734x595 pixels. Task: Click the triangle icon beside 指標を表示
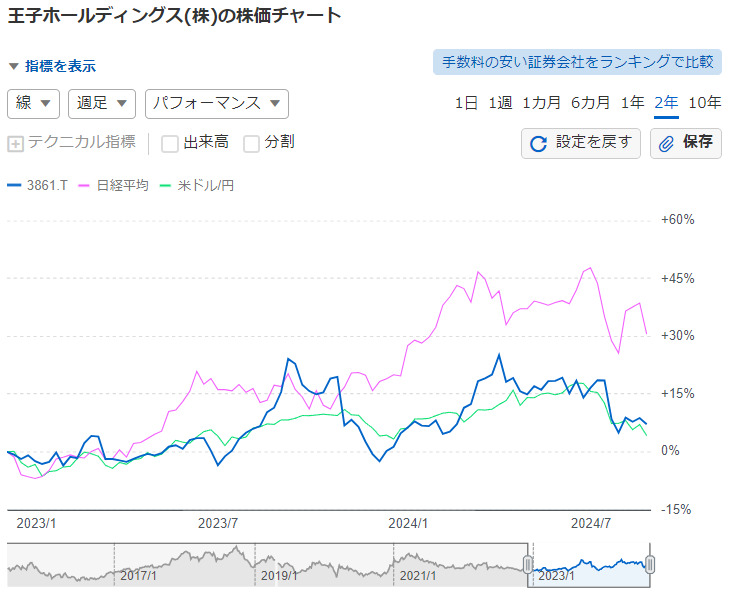tap(13, 66)
